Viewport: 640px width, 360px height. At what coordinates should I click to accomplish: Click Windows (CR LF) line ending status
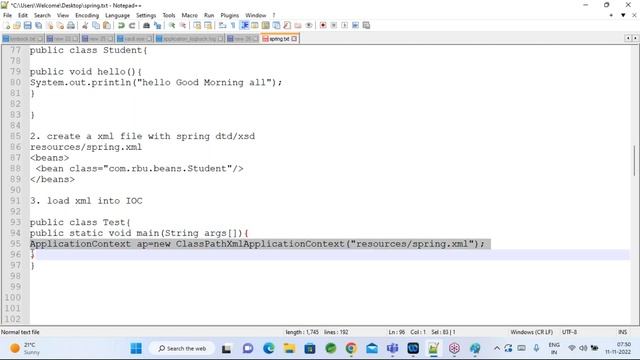pyautogui.click(x=531, y=332)
